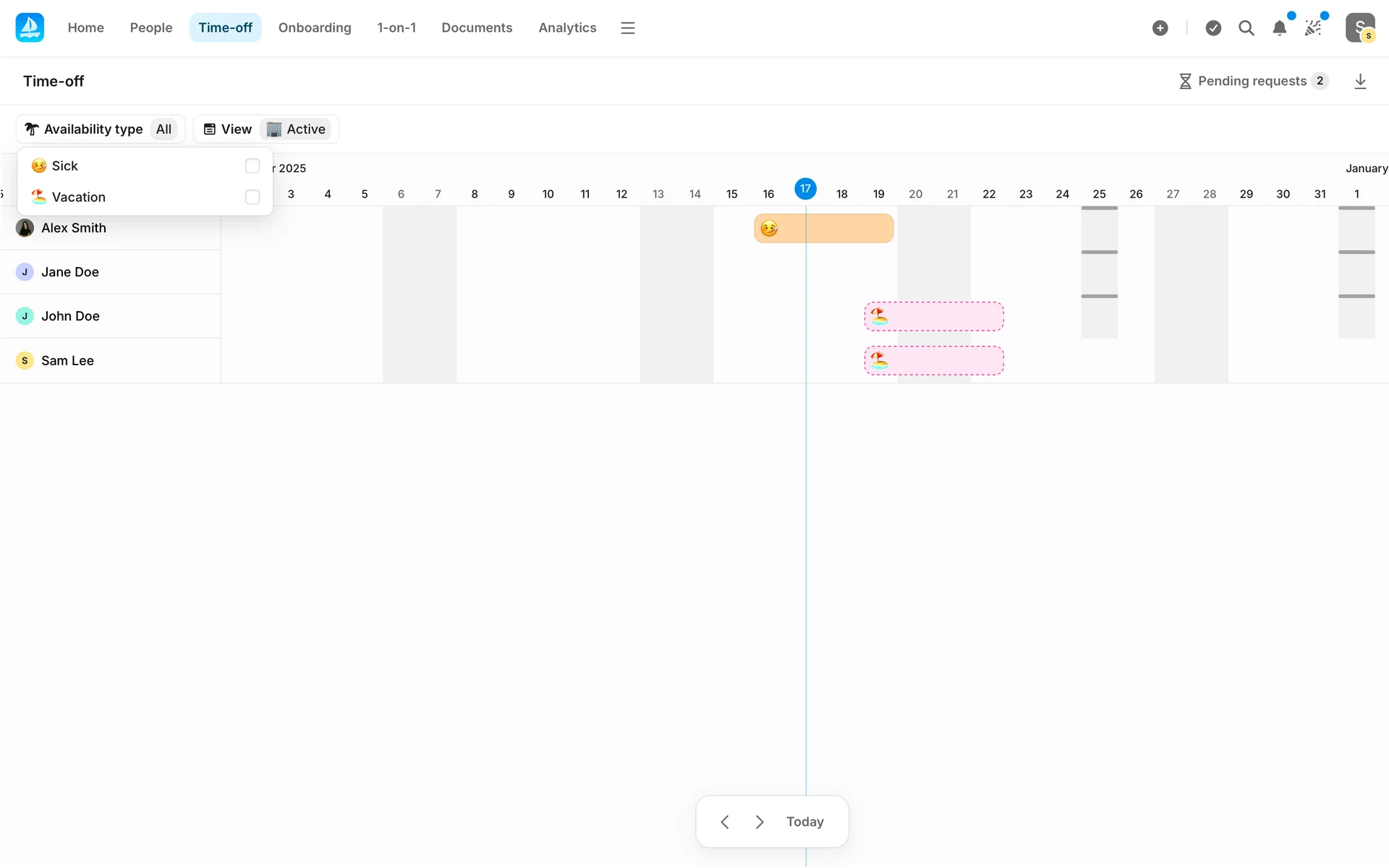The image size is (1389, 868).
Task: Click the celebration confetti icon
Action: pos(1313,28)
